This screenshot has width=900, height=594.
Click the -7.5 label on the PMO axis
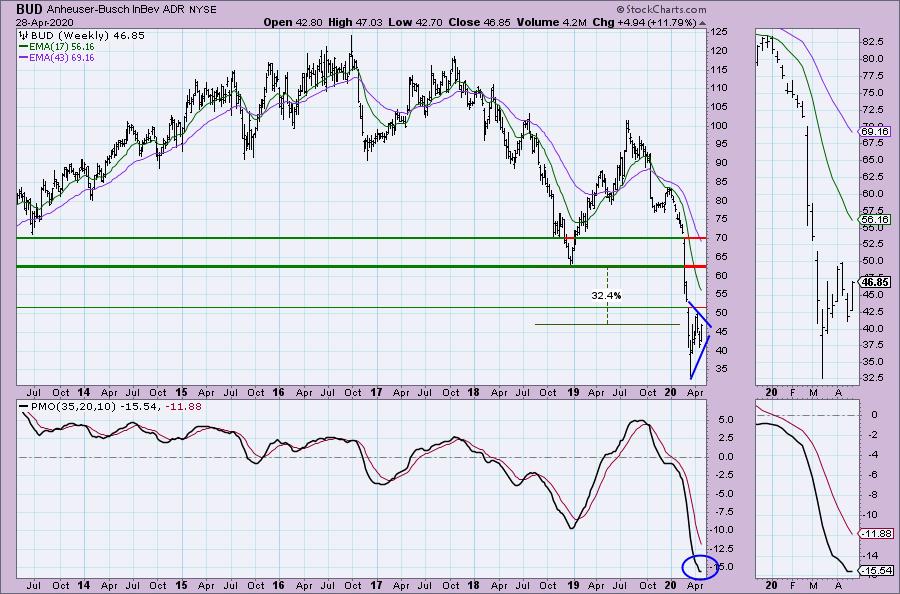[x=723, y=512]
